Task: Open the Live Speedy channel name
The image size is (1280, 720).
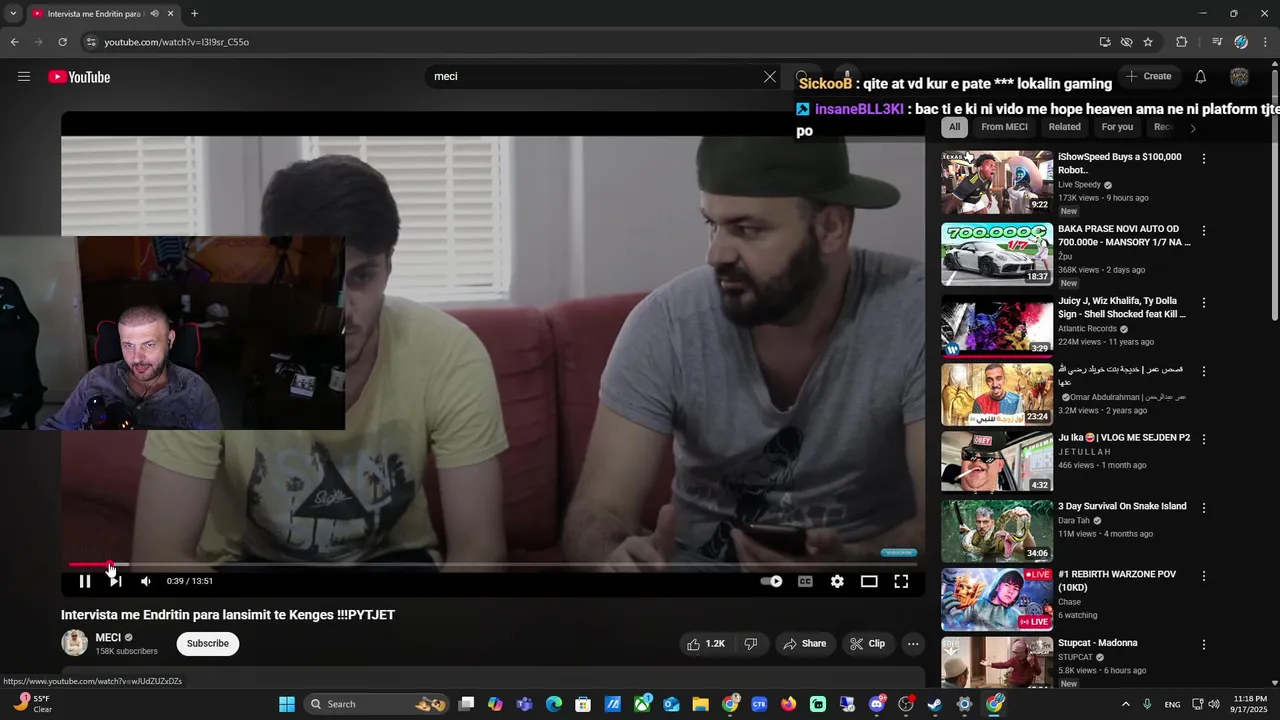Action: (1079, 185)
